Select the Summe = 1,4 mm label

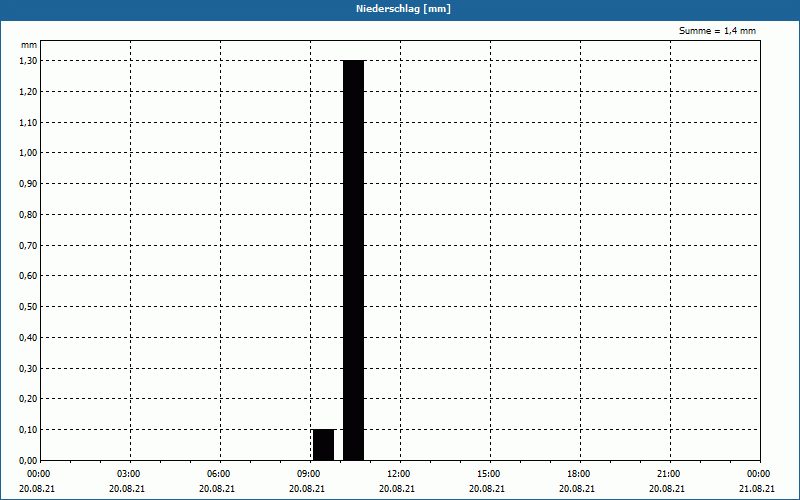coord(717,31)
